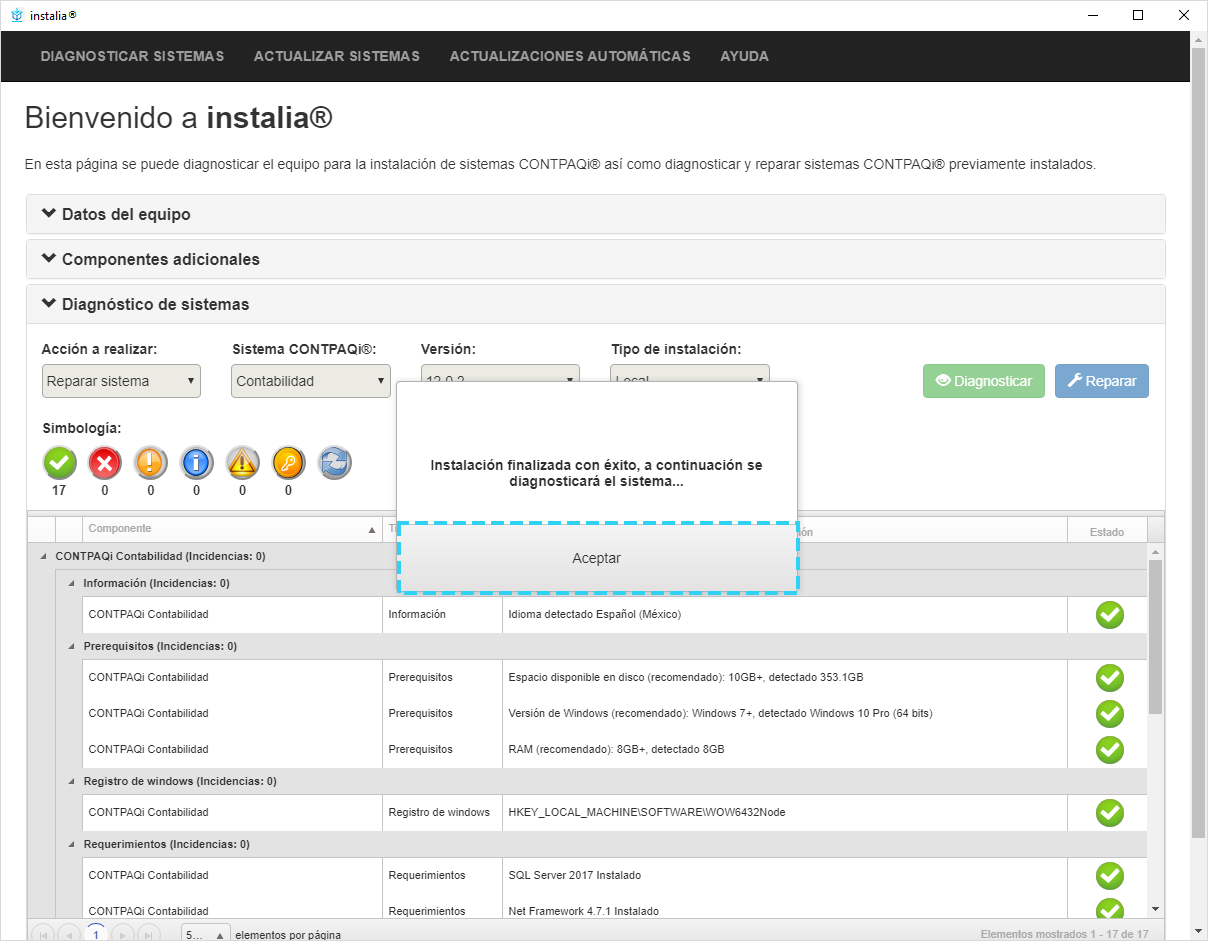The height and width of the screenshot is (941, 1208).
Task: Click the green status check for SQL Server 2017
Action: tap(1109, 876)
